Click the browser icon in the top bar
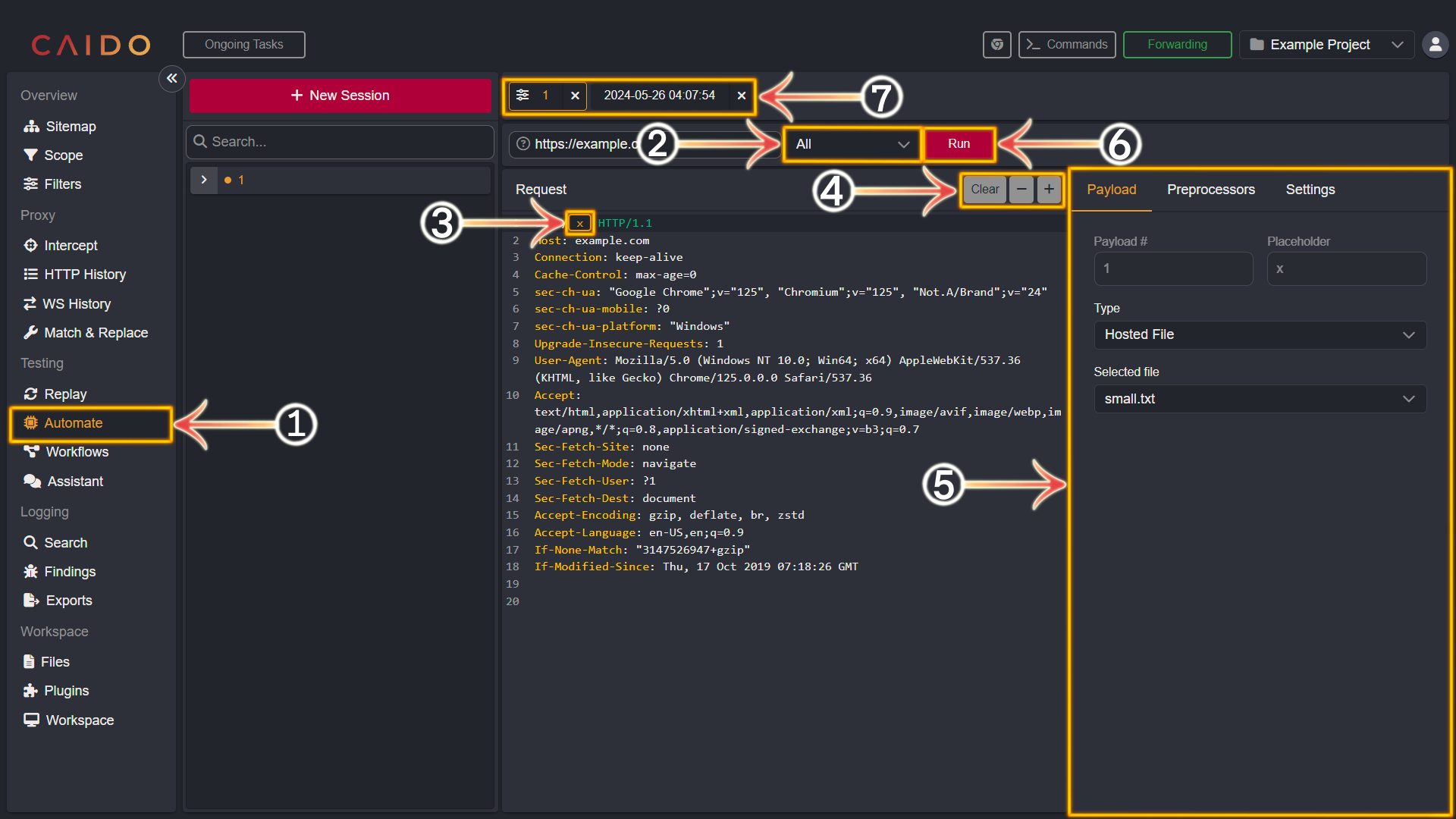Viewport: 1456px width, 819px height. (x=997, y=45)
